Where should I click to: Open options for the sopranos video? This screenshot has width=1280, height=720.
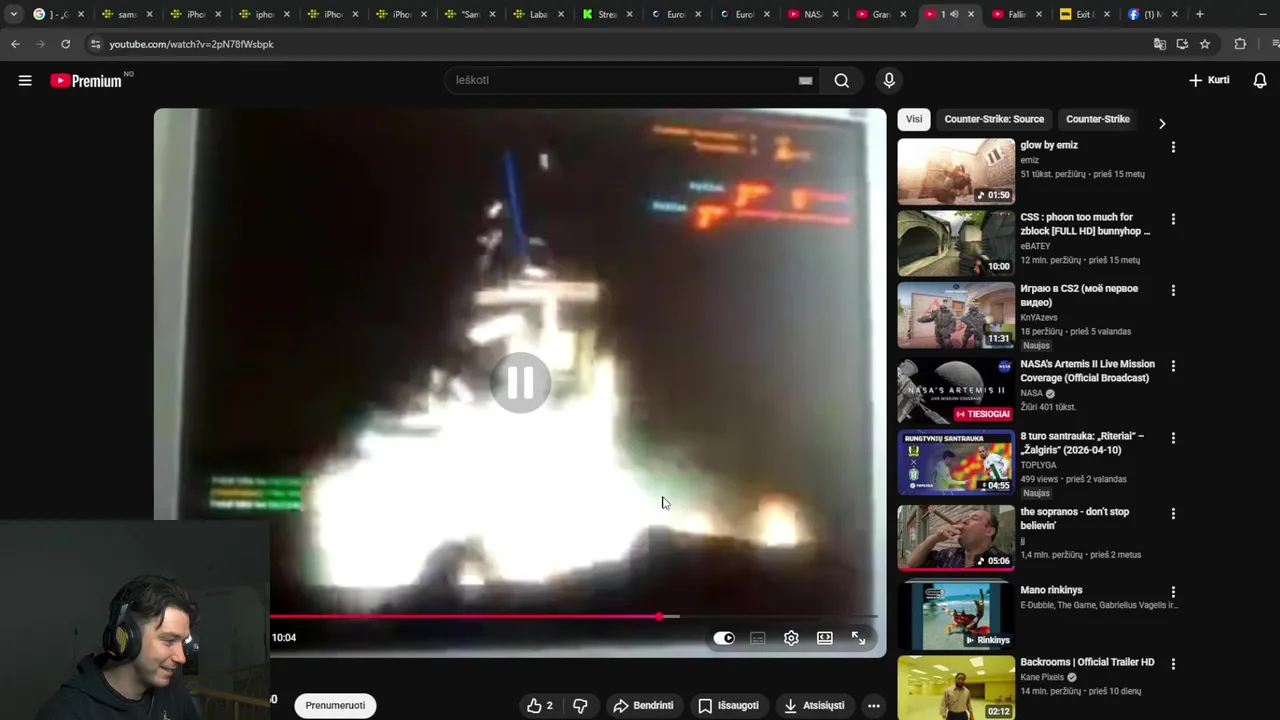pos(1173,514)
